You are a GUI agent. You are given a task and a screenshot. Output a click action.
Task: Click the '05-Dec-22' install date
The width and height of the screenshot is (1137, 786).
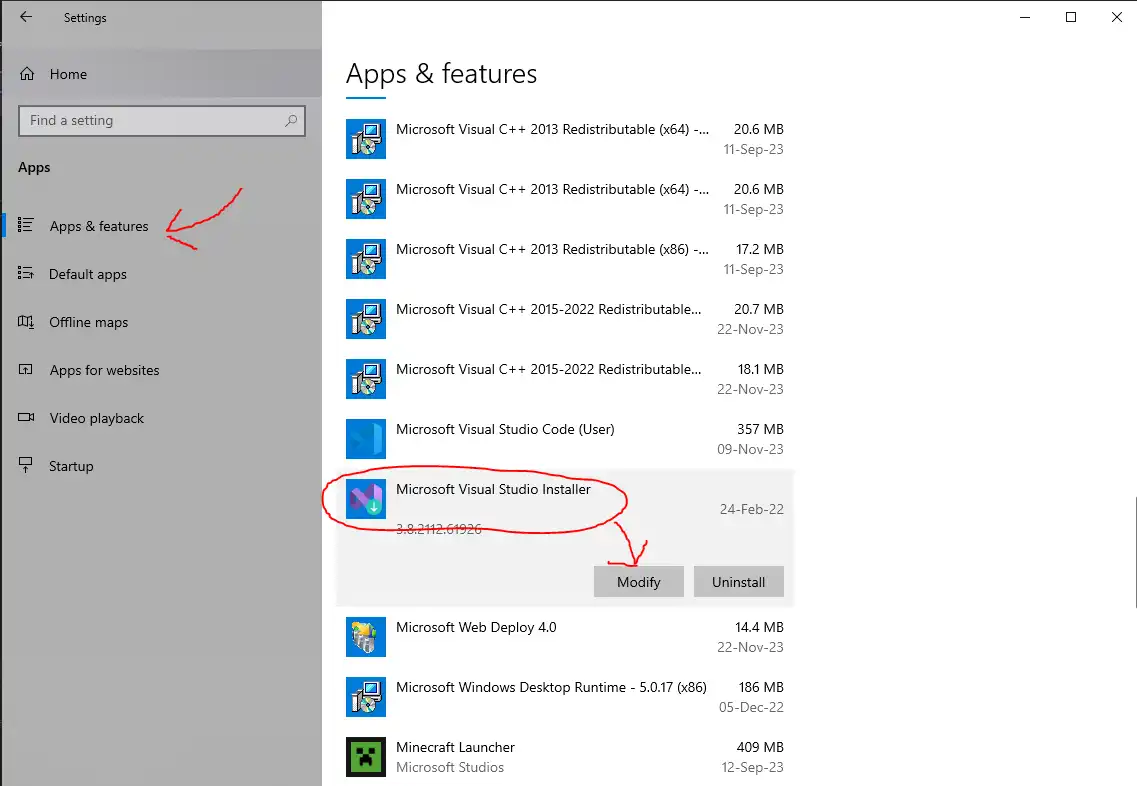pyautogui.click(x=751, y=708)
